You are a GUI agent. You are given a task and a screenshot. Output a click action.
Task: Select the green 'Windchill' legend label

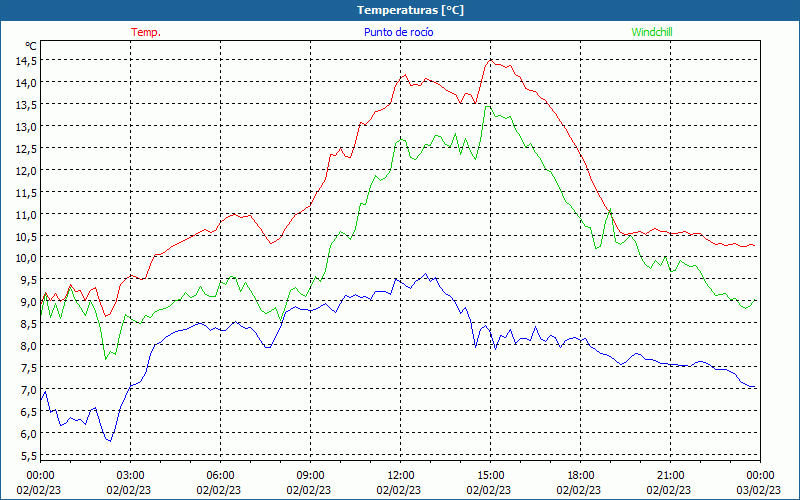[x=652, y=32]
